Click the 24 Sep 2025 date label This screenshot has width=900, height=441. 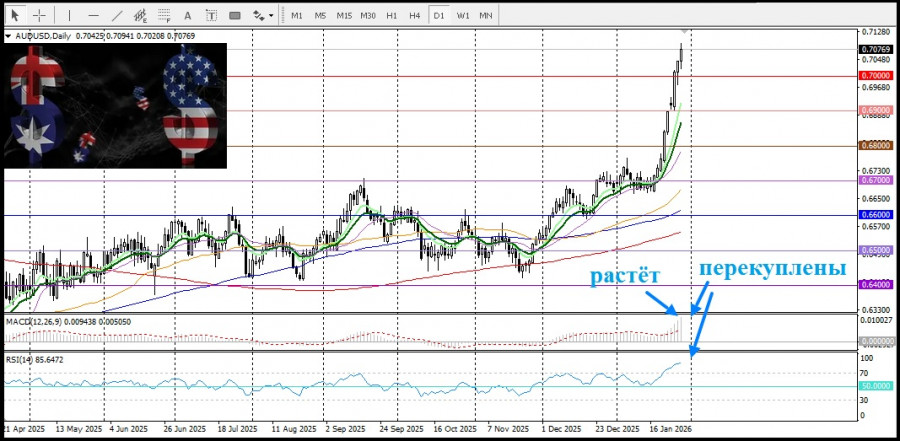[399, 430]
